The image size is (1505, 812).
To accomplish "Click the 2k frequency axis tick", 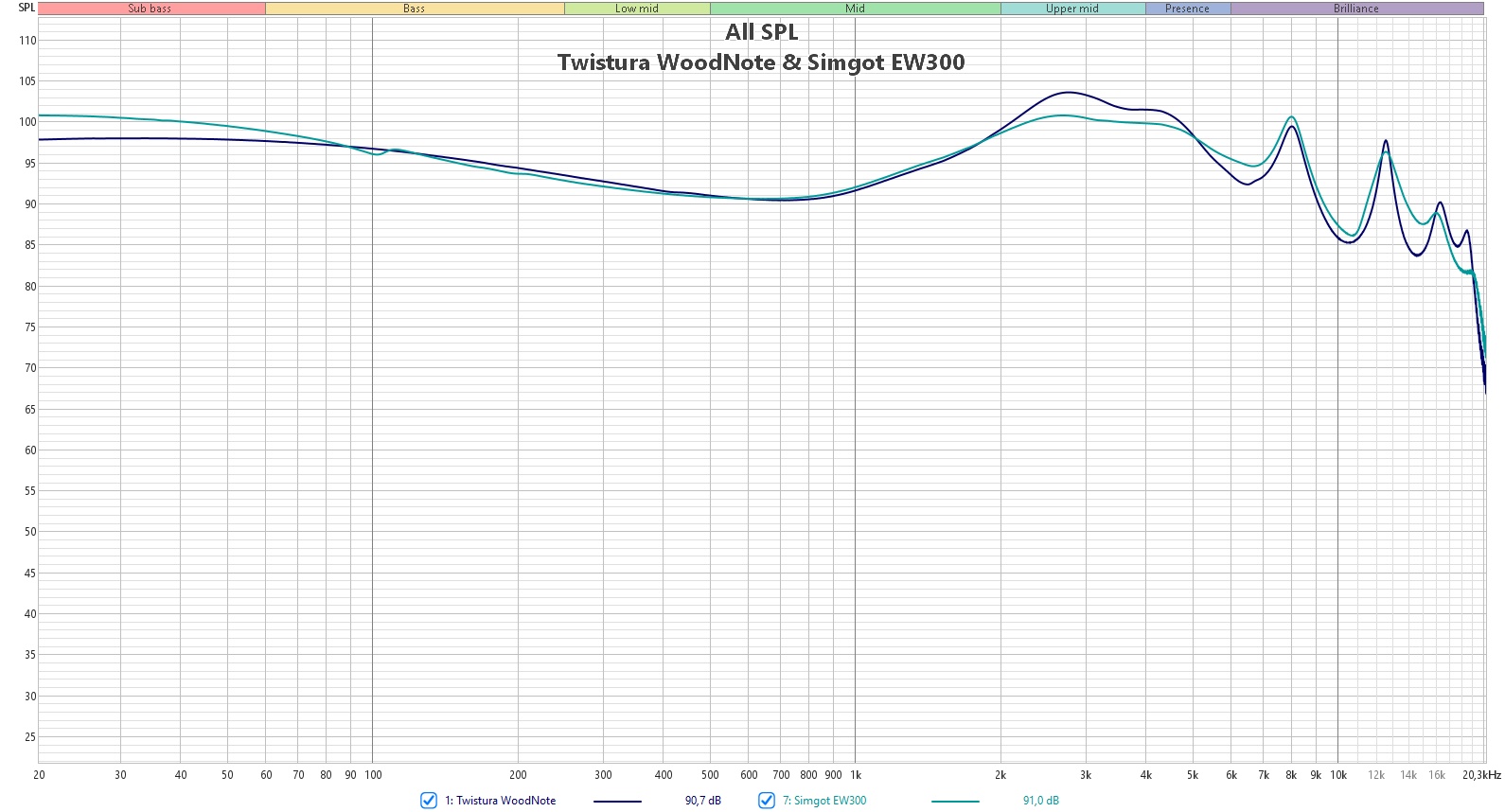I will coord(1000,775).
